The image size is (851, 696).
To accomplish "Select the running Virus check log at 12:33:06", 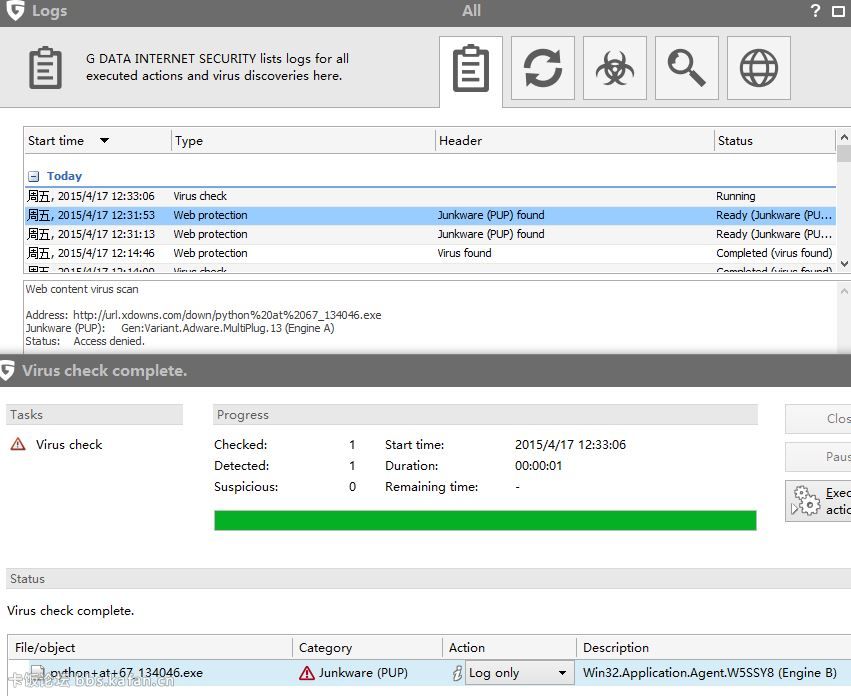I will coord(430,196).
